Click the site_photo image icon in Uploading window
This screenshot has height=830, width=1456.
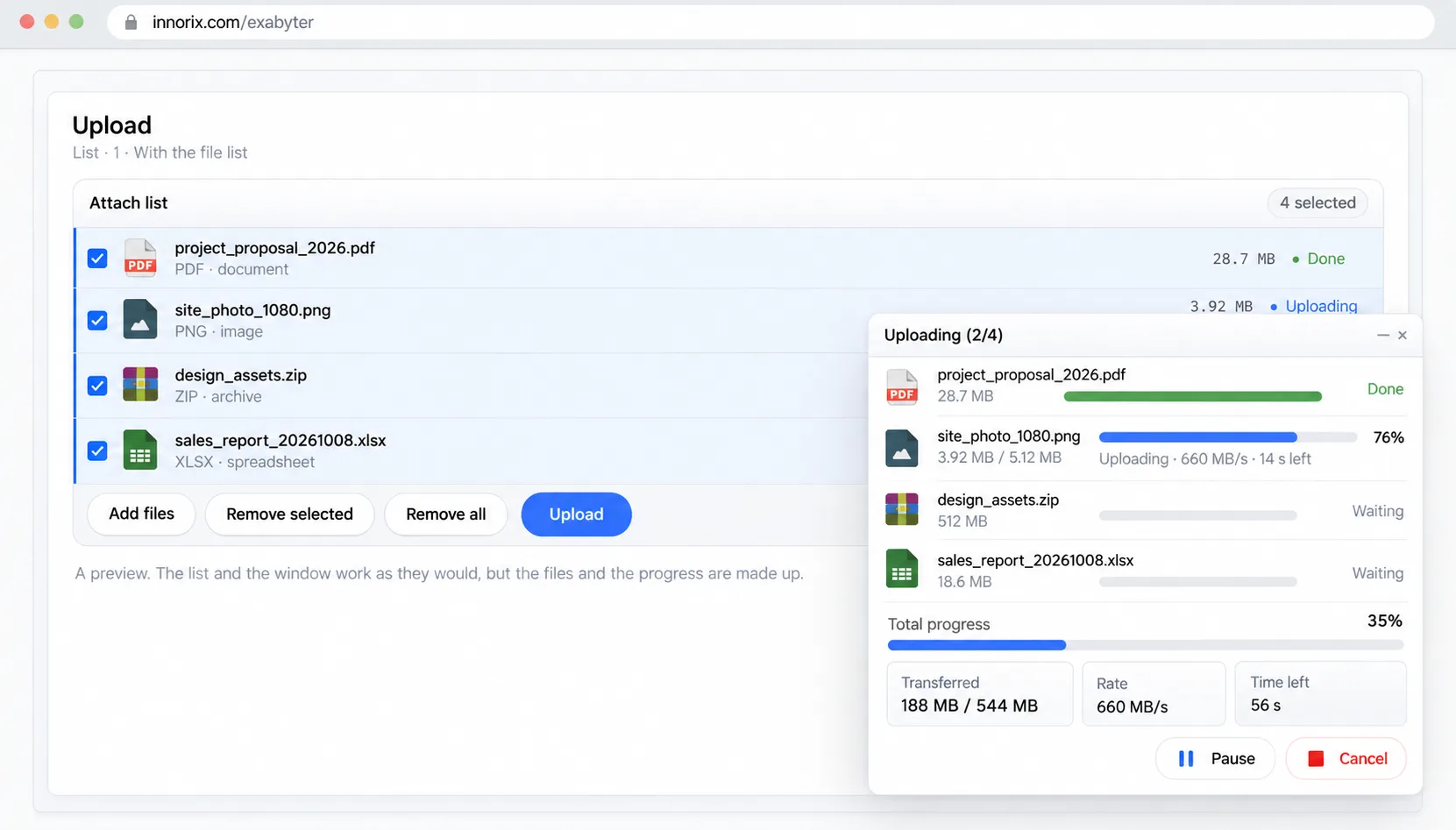902,448
